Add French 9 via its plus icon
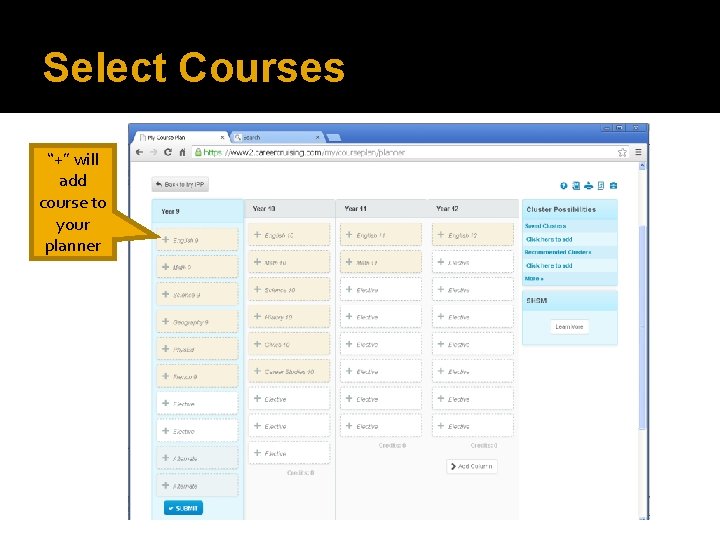The image size is (720, 540). tap(166, 376)
